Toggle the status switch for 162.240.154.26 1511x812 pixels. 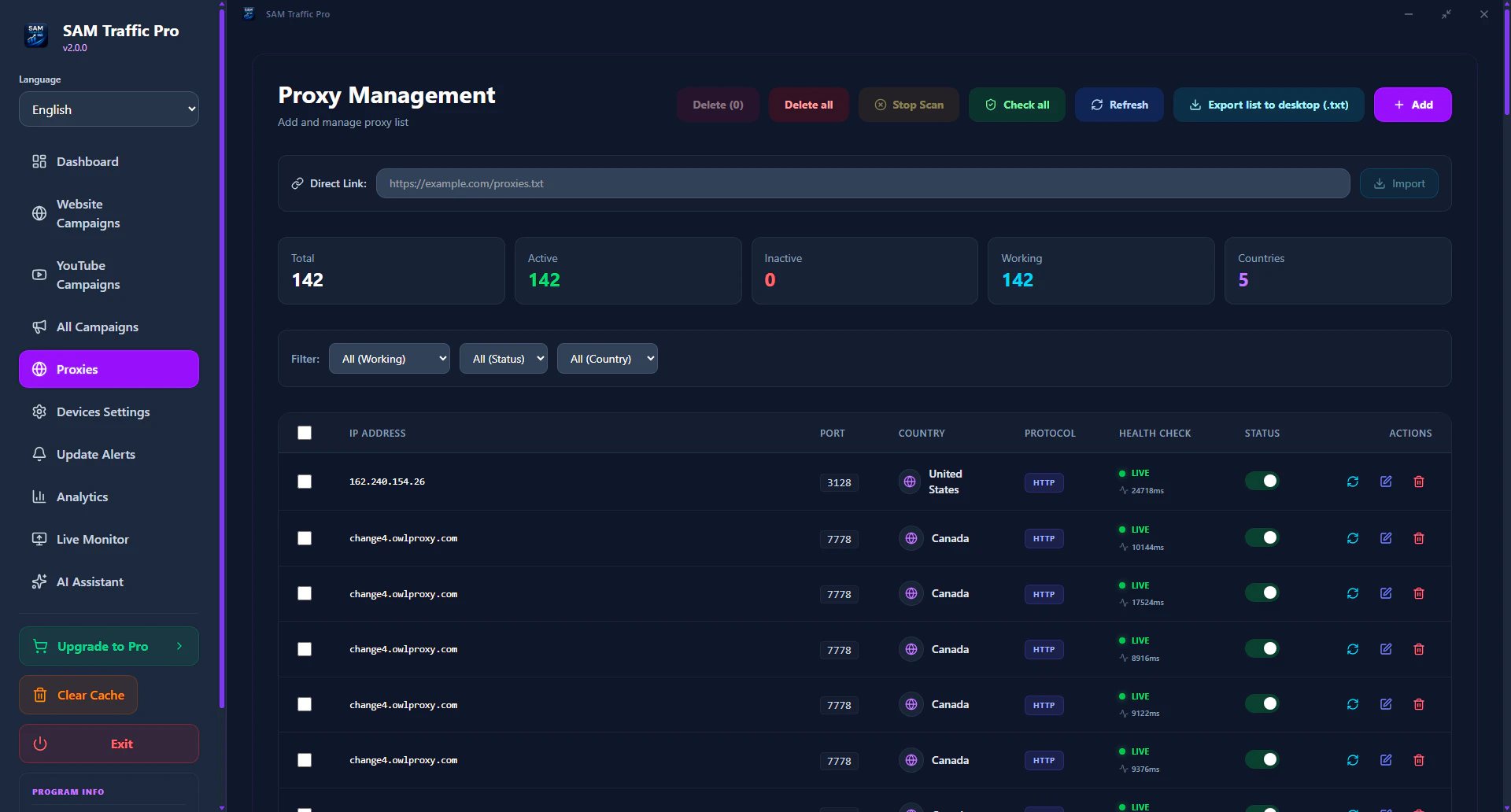[1262, 481]
